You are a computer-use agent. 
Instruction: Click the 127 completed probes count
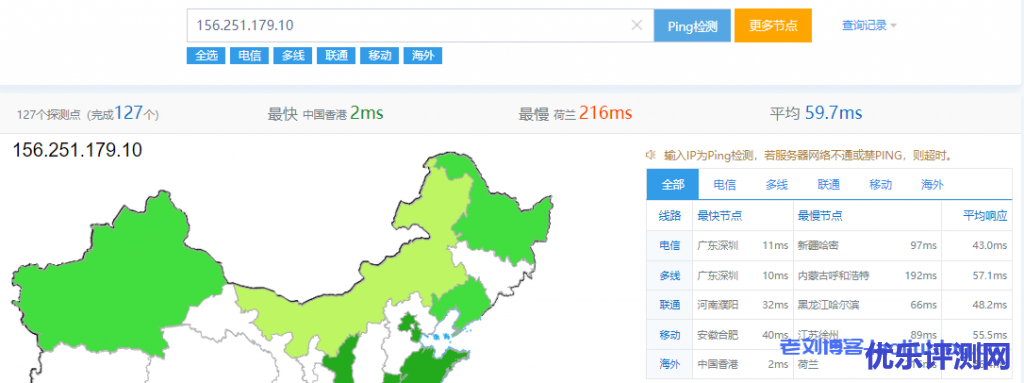(129, 114)
